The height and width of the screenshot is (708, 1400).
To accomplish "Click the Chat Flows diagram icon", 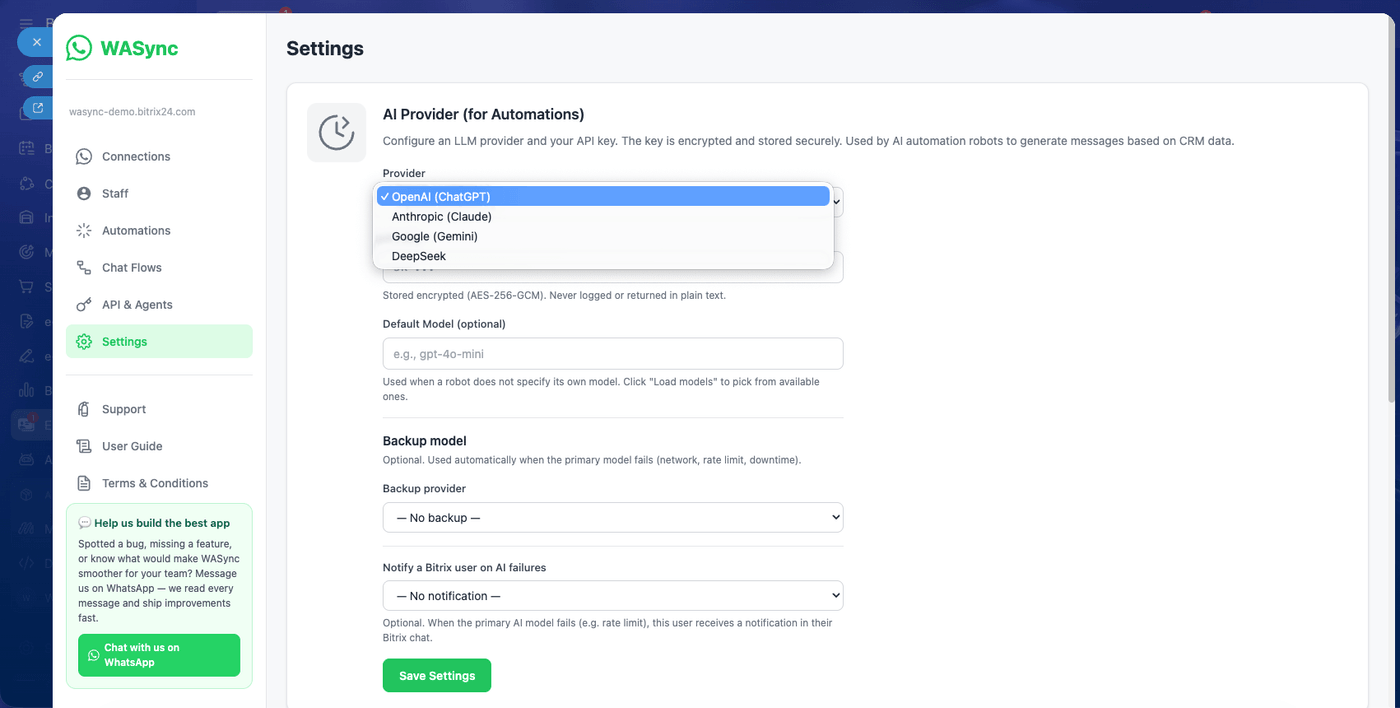I will [x=84, y=268].
